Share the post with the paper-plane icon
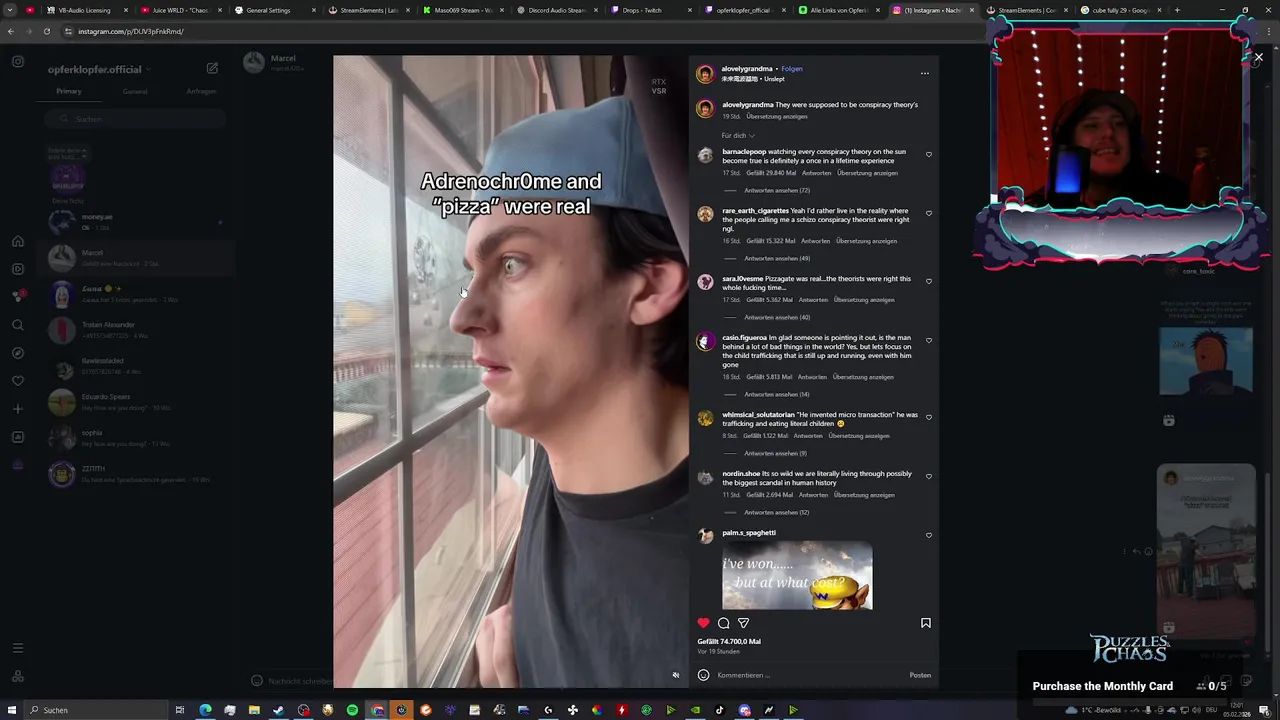 click(743, 623)
